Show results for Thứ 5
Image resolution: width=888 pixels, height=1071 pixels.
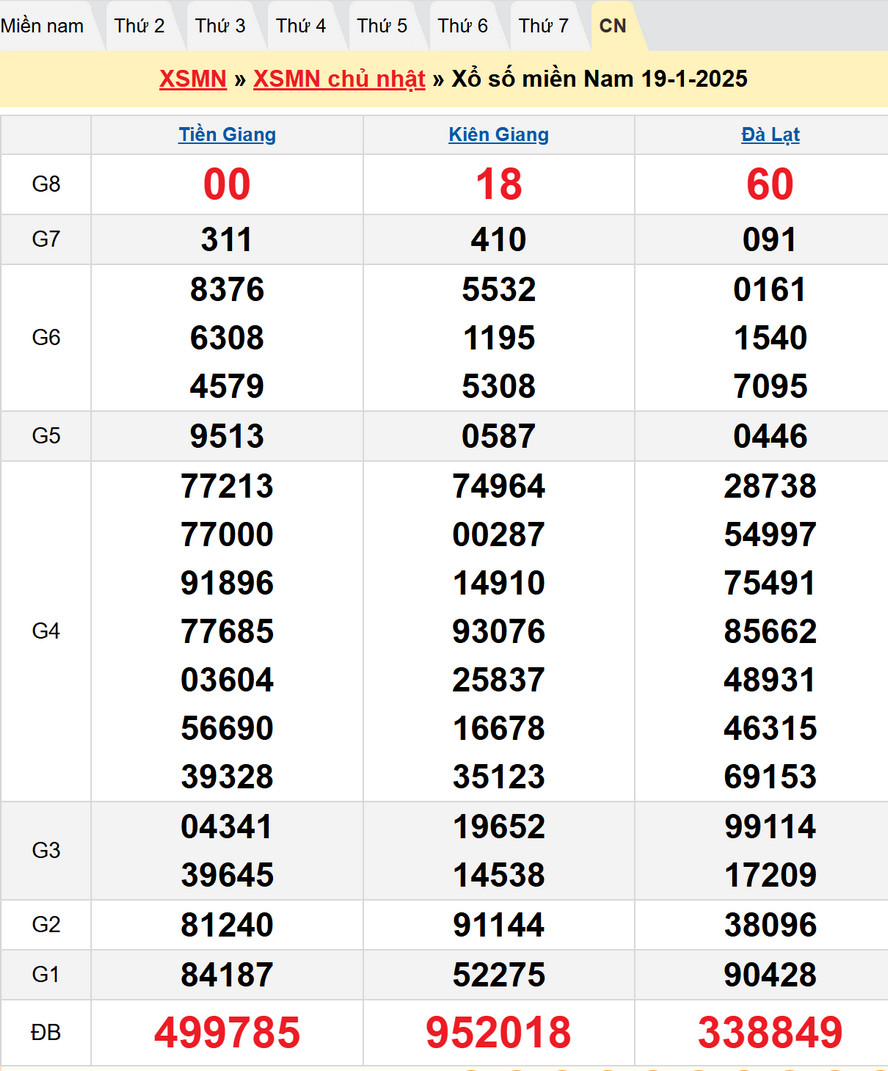pos(382,26)
